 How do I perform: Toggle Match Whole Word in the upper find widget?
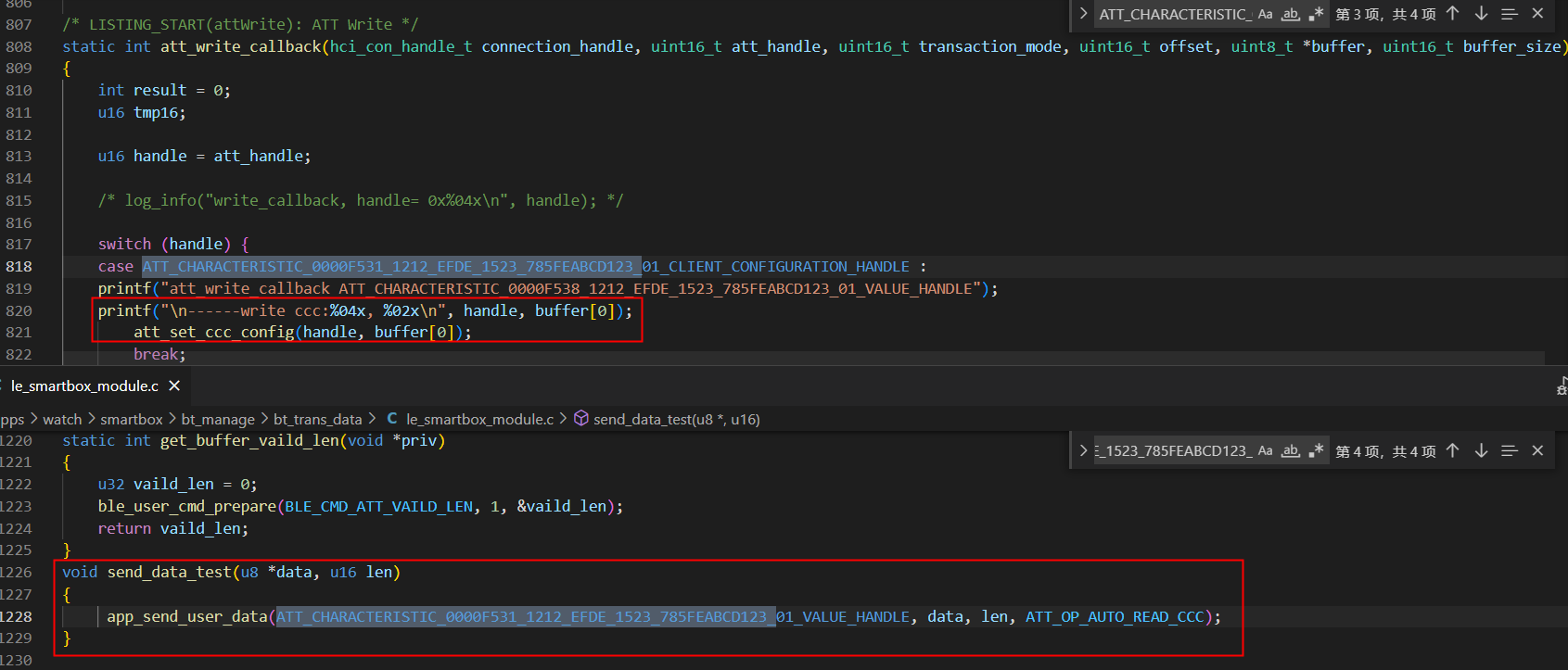tap(1290, 14)
